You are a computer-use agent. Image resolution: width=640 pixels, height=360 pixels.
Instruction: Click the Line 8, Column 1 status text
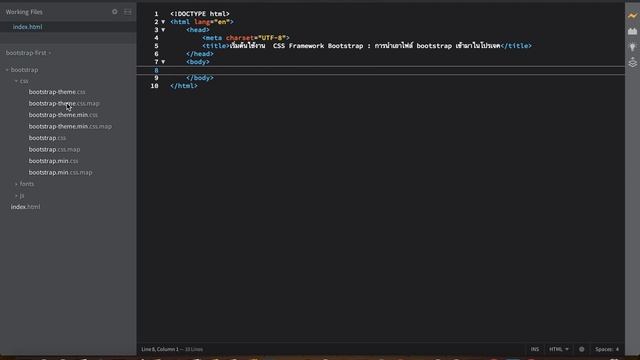(160, 349)
